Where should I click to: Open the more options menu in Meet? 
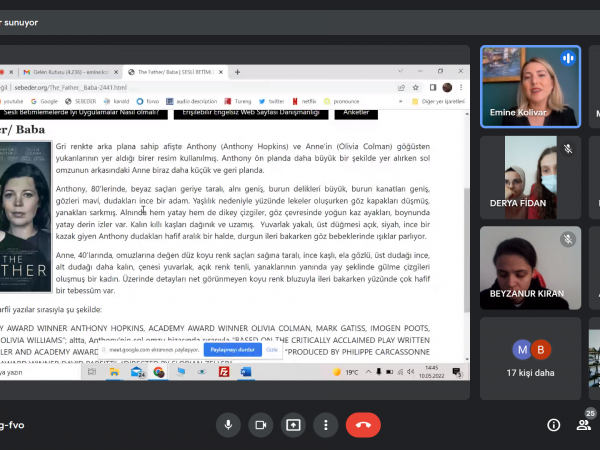(x=326, y=425)
